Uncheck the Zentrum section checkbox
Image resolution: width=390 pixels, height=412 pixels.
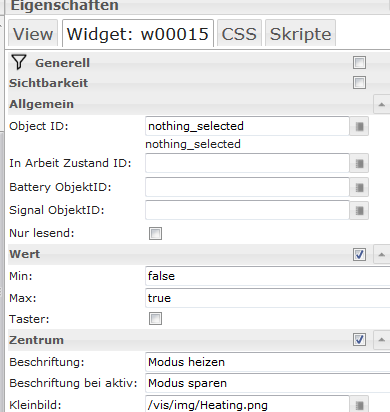pos(359,340)
